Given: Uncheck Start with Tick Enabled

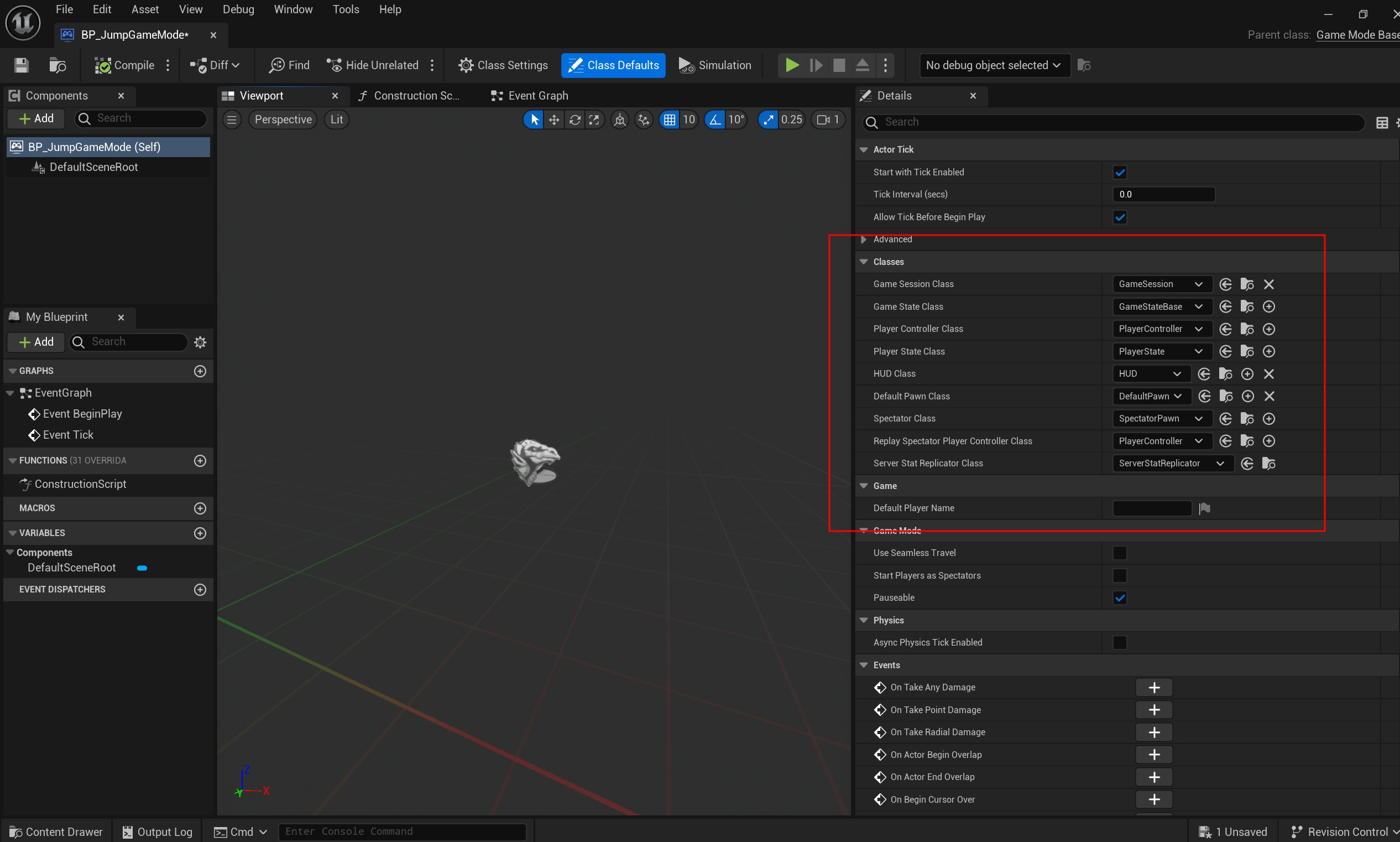Looking at the screenshot, I should pyautogui.click(x=1119, y=173).
